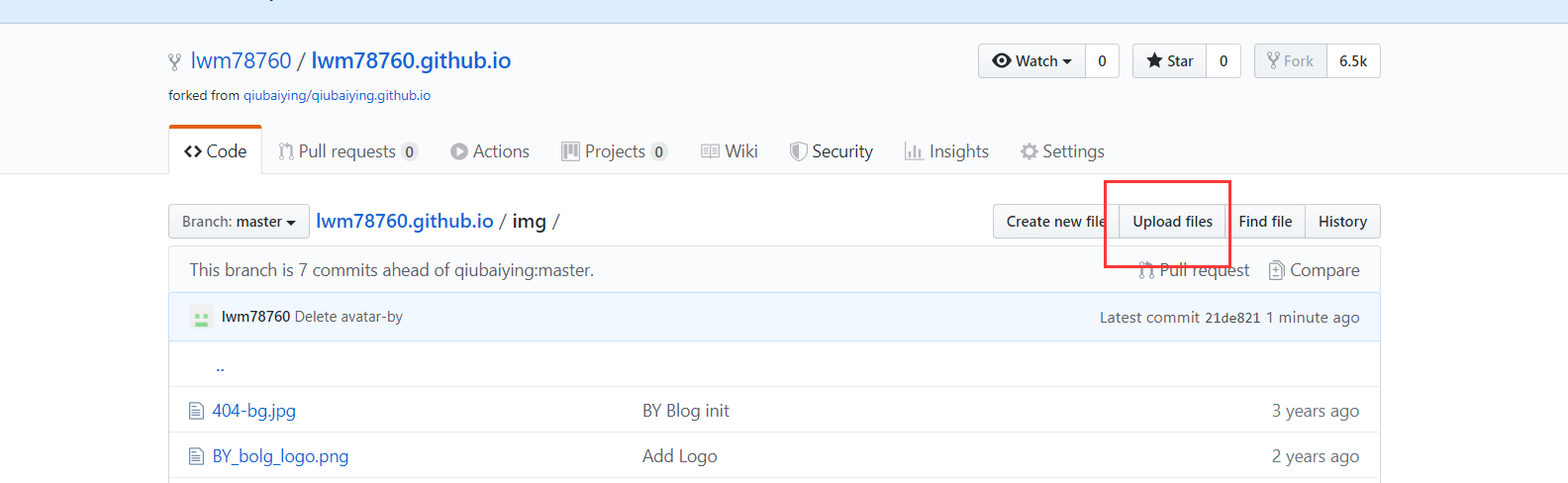Click the Upload files button
The height and width of the screenshot is (483, 1568).
tap(1172, 222)
